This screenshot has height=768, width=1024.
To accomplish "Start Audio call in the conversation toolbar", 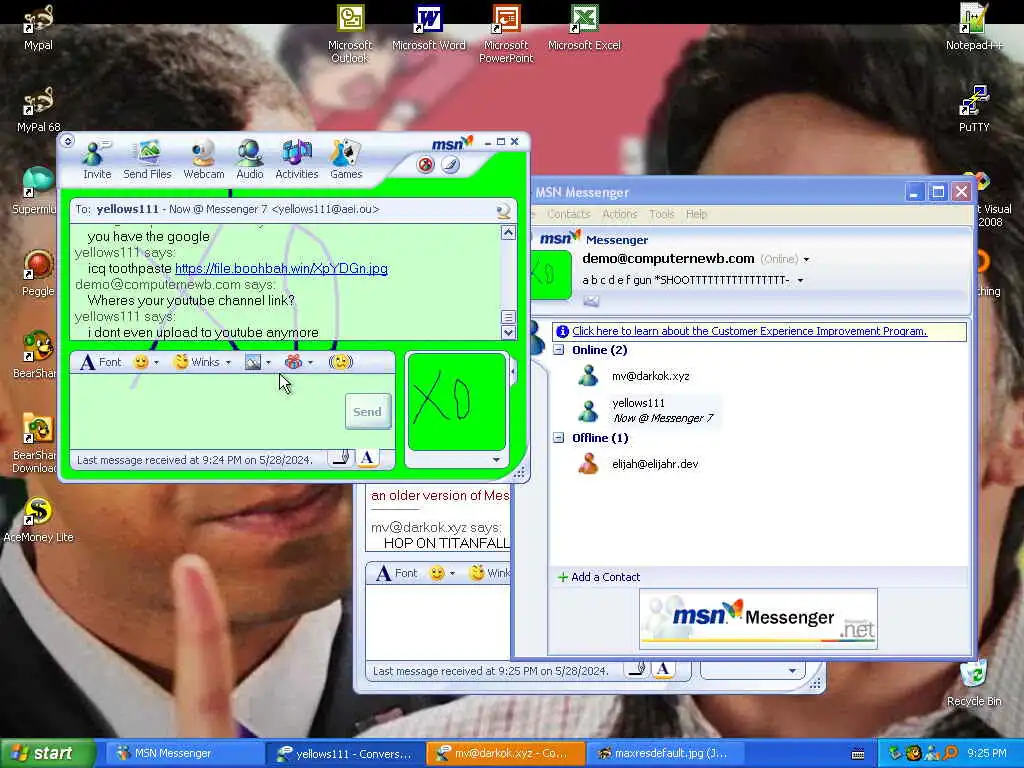I will 249,159.
